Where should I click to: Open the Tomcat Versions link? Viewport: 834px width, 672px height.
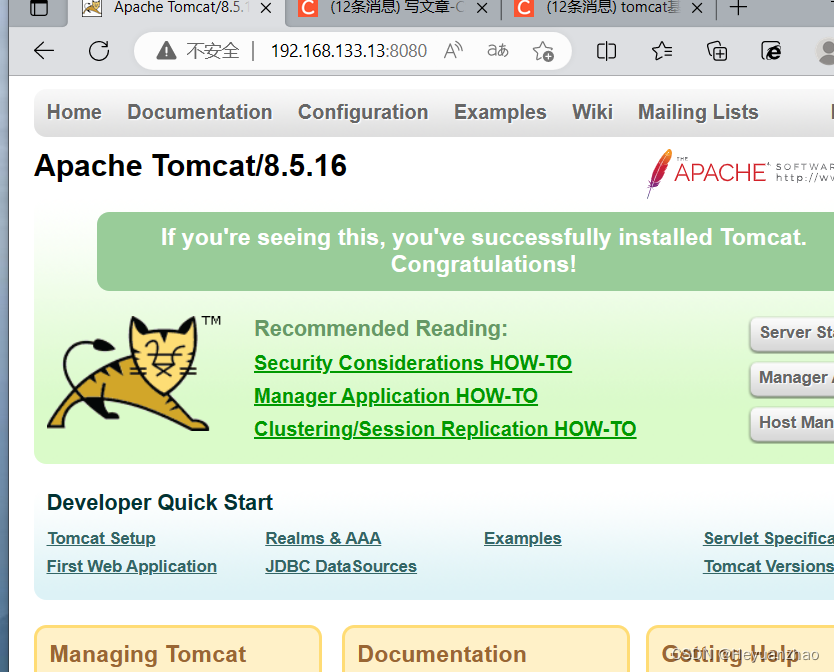(x=769, y=567)
